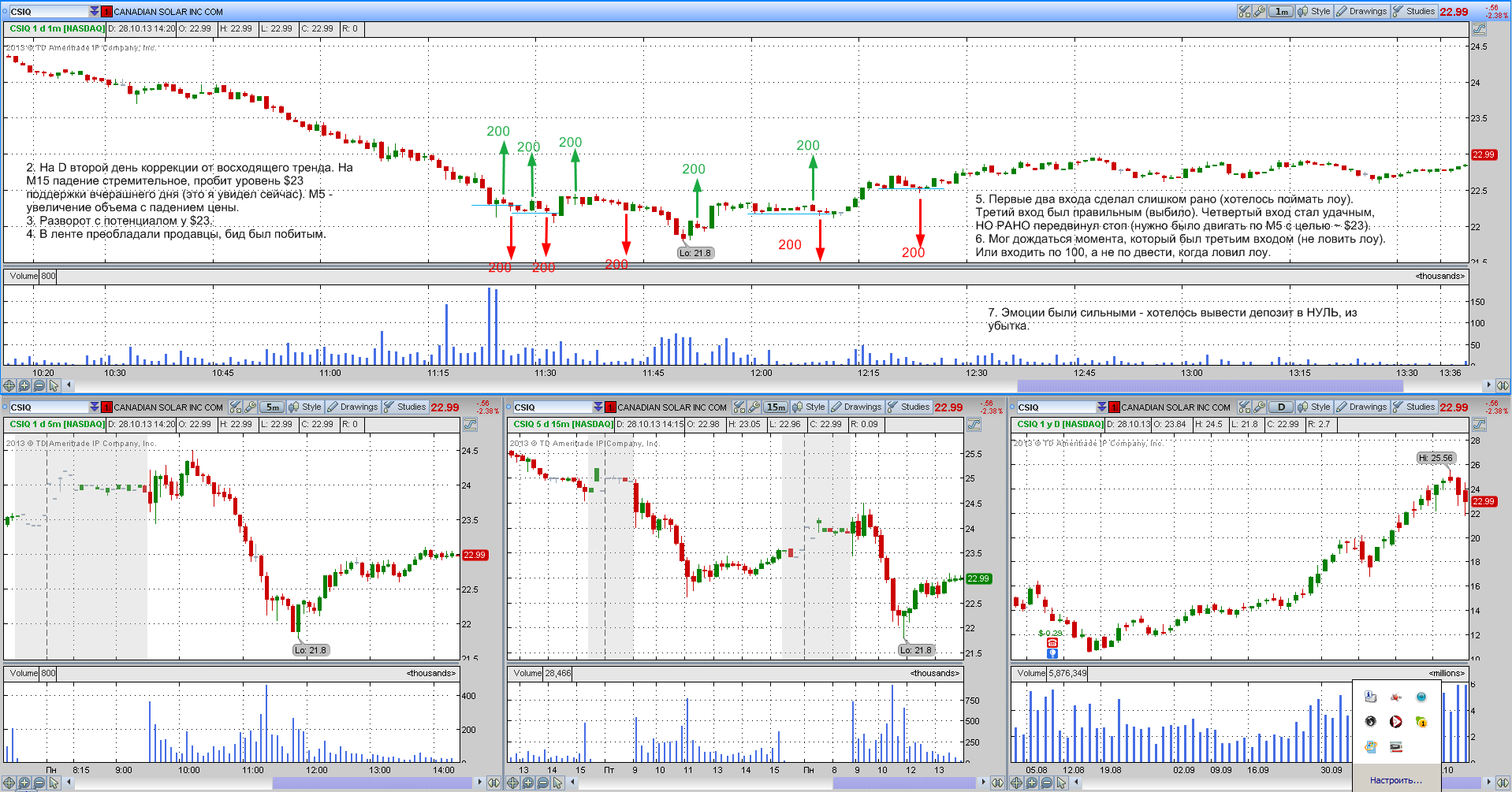Viewport: 1512px width, 792px height.
Task: Click wrench settings icon in 15m chart
Action: [x=754, y=407]
